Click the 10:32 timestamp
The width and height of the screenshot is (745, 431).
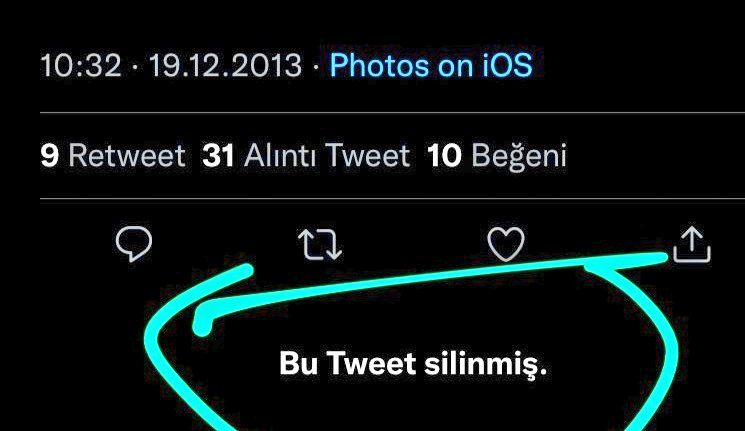point(81,65)
